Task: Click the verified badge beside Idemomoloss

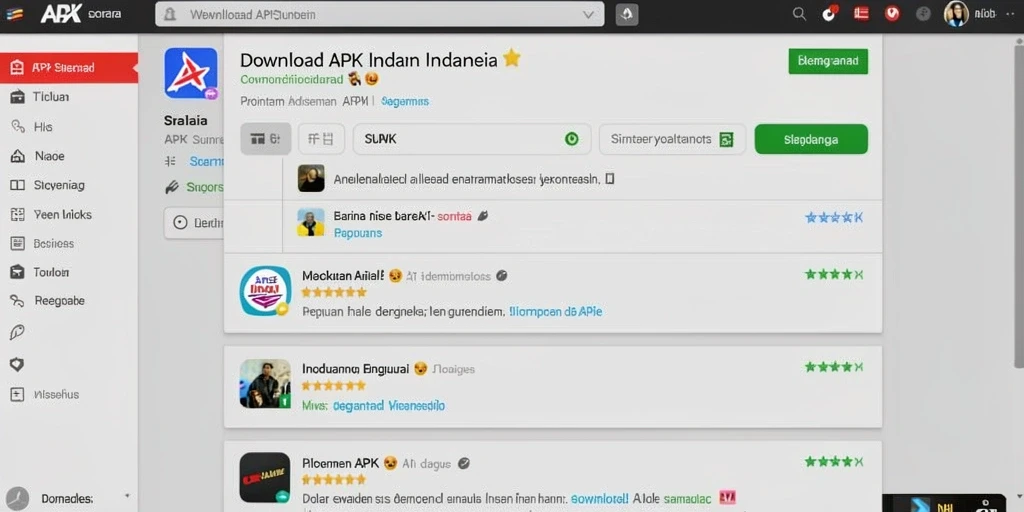Action: 502,276
